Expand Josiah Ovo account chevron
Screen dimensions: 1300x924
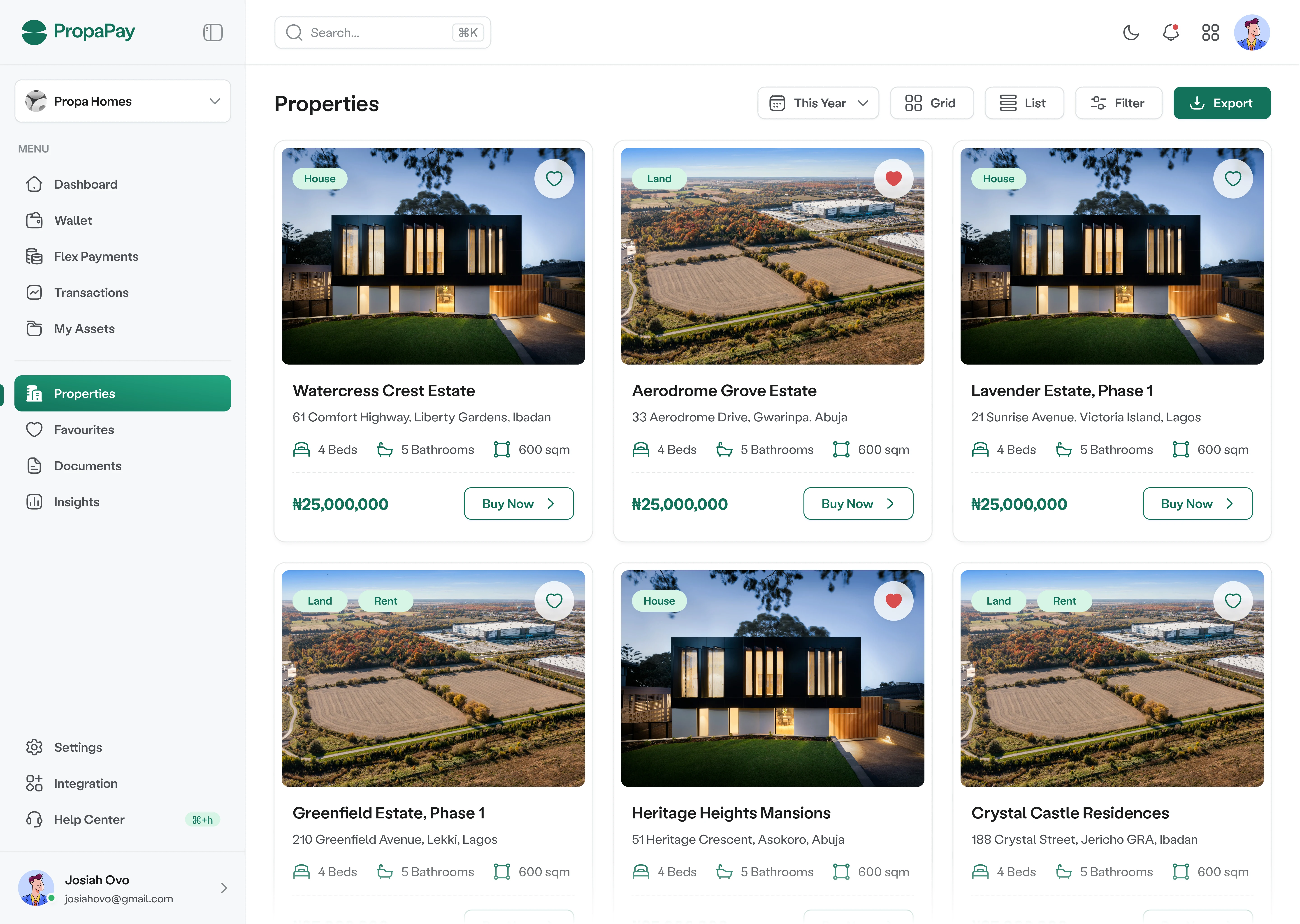(223, 888)
